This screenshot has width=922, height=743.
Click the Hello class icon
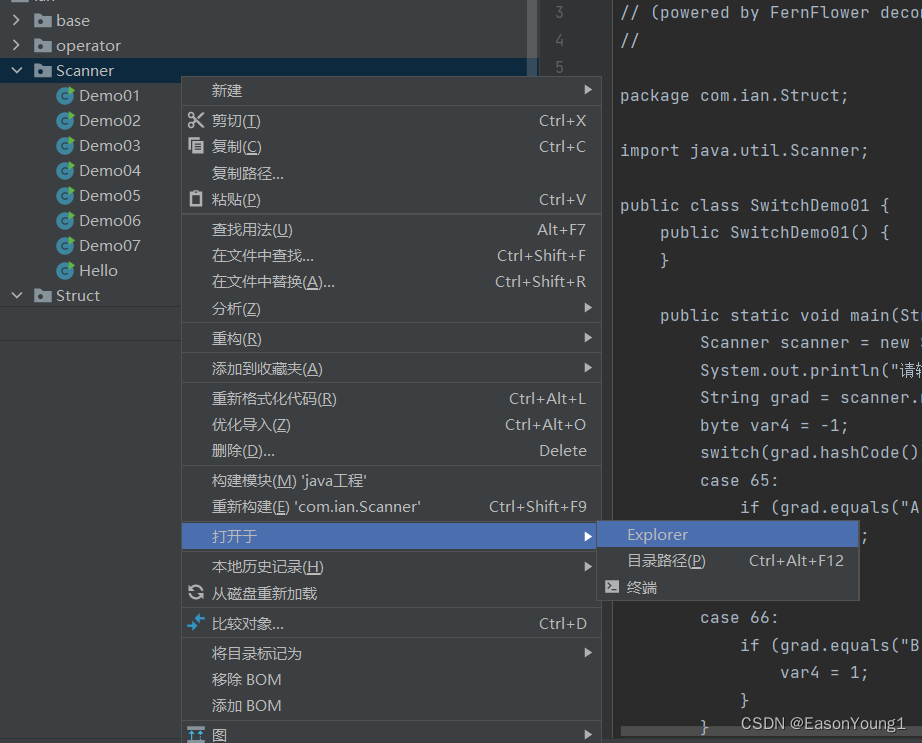point(63,270)
